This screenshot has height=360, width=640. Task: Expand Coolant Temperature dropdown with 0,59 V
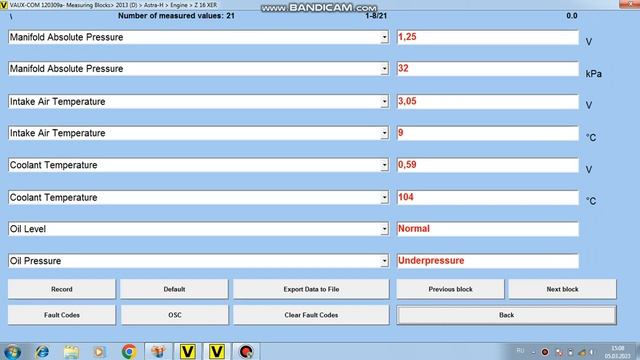pos(384,165)
